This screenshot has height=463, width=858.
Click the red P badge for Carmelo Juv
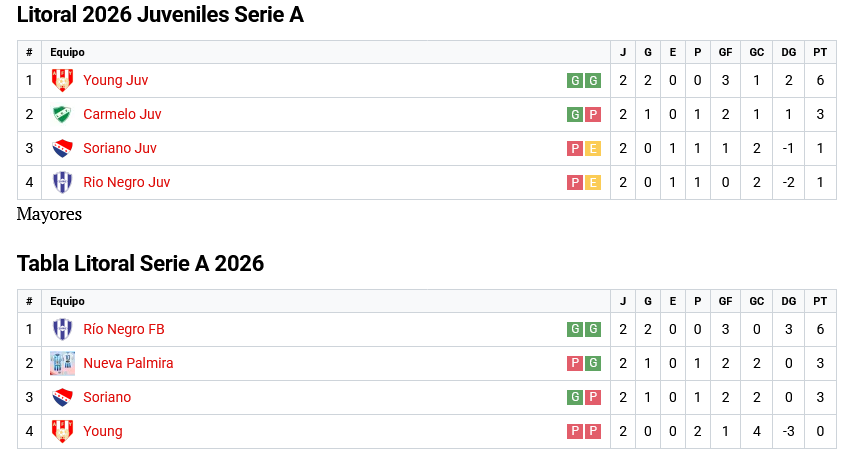point(593,115)
